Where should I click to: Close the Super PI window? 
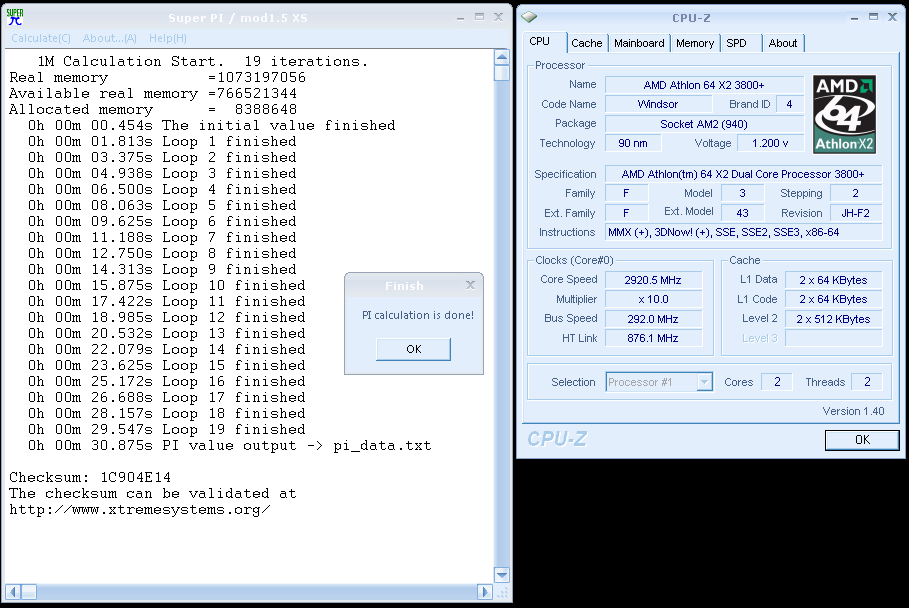498,17
